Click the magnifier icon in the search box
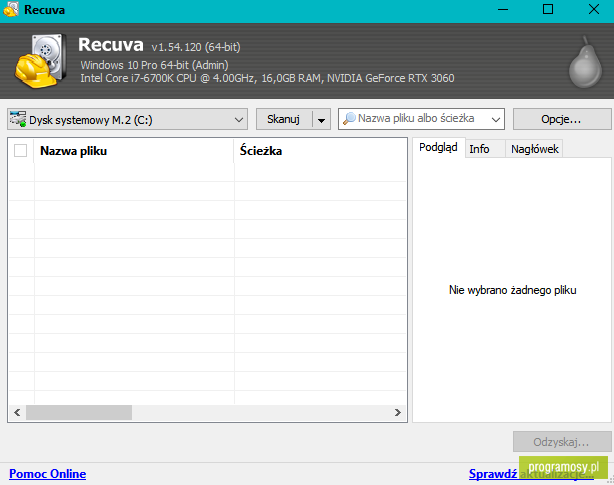 349,118
